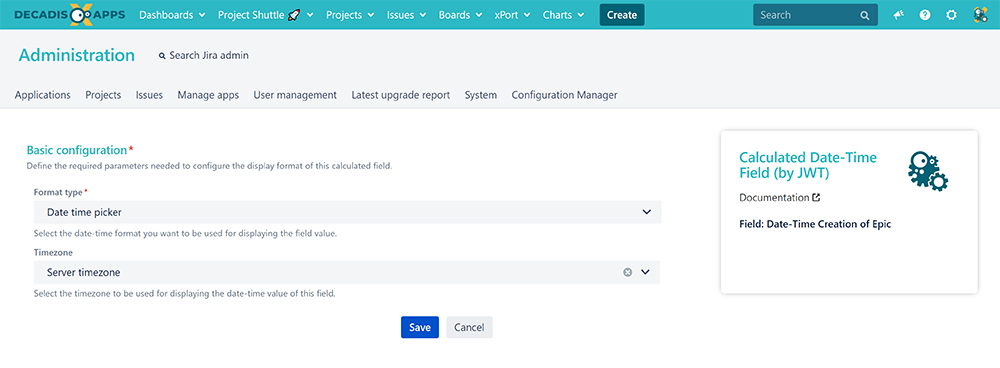The height and width of the screenshot is (368, 1000).
Task: Click the Basic configuration heading
Action: coord(77,151)
